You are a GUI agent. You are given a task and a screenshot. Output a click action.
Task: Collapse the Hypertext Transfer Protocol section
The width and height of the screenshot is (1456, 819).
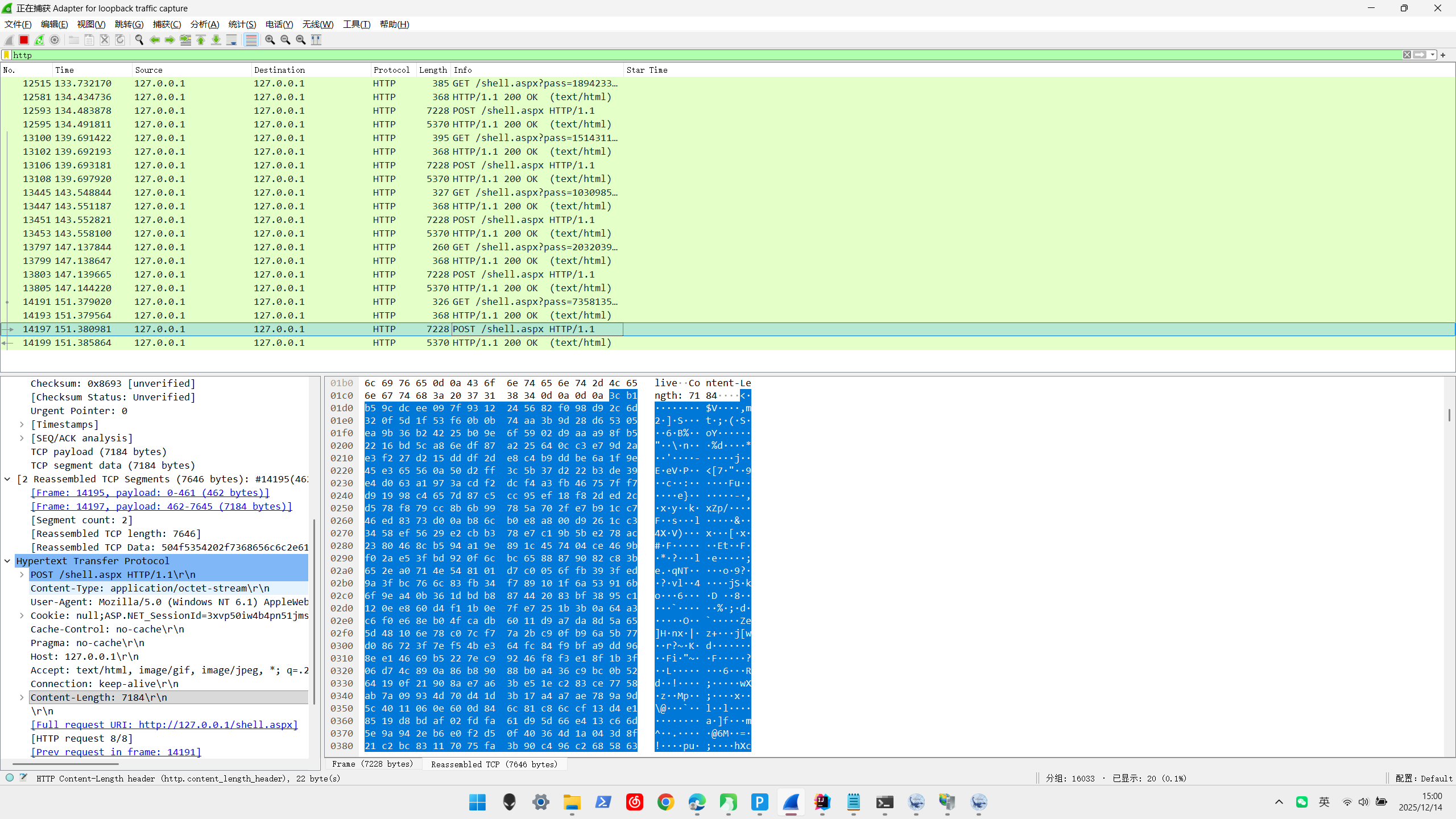point(7,561)
